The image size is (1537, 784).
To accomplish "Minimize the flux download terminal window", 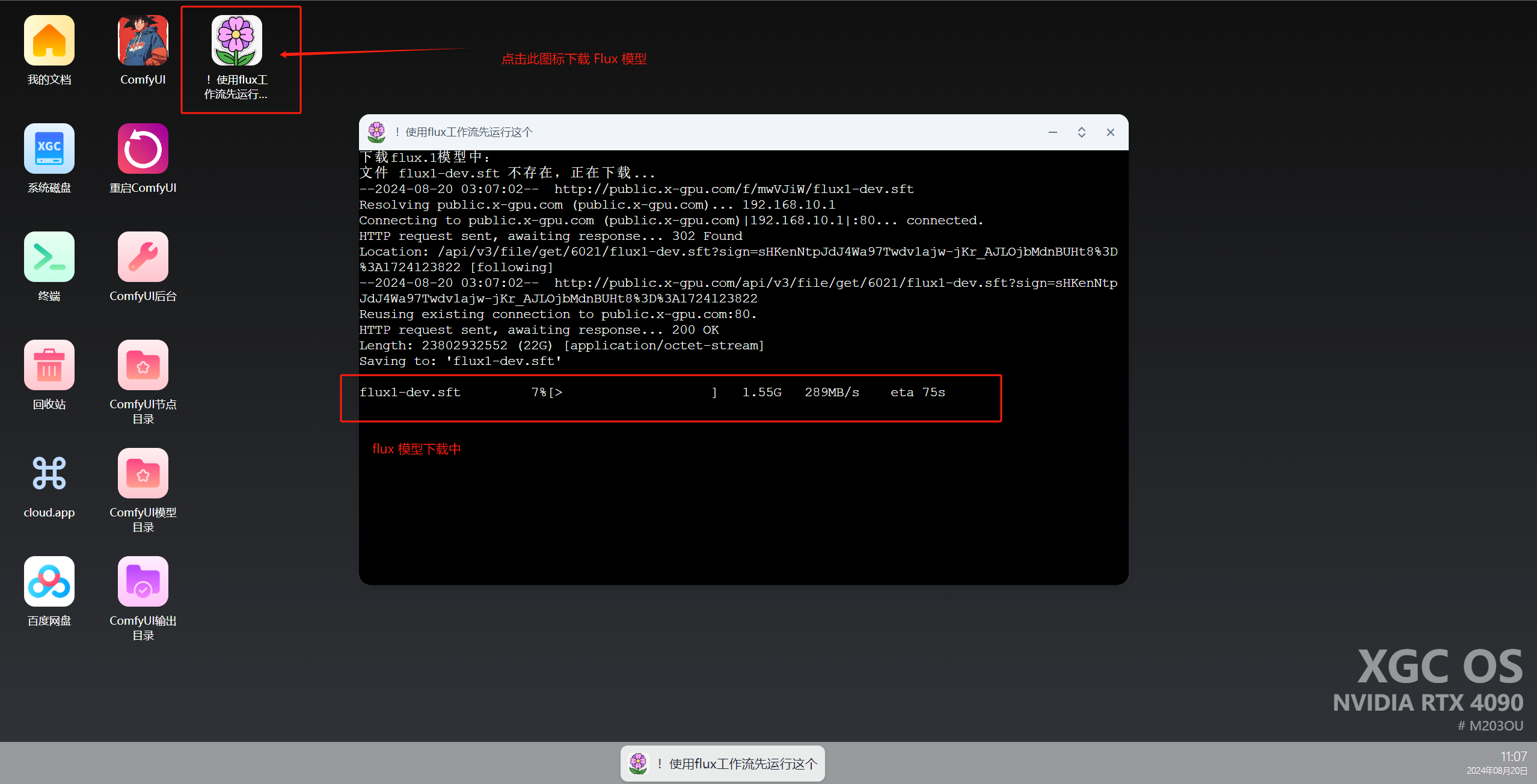I will [x=1053, y=132].
